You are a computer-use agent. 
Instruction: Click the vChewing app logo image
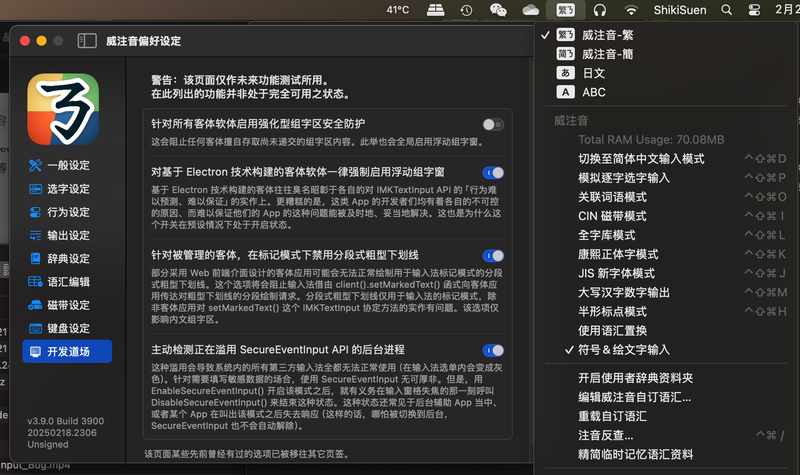pos(63,109)
